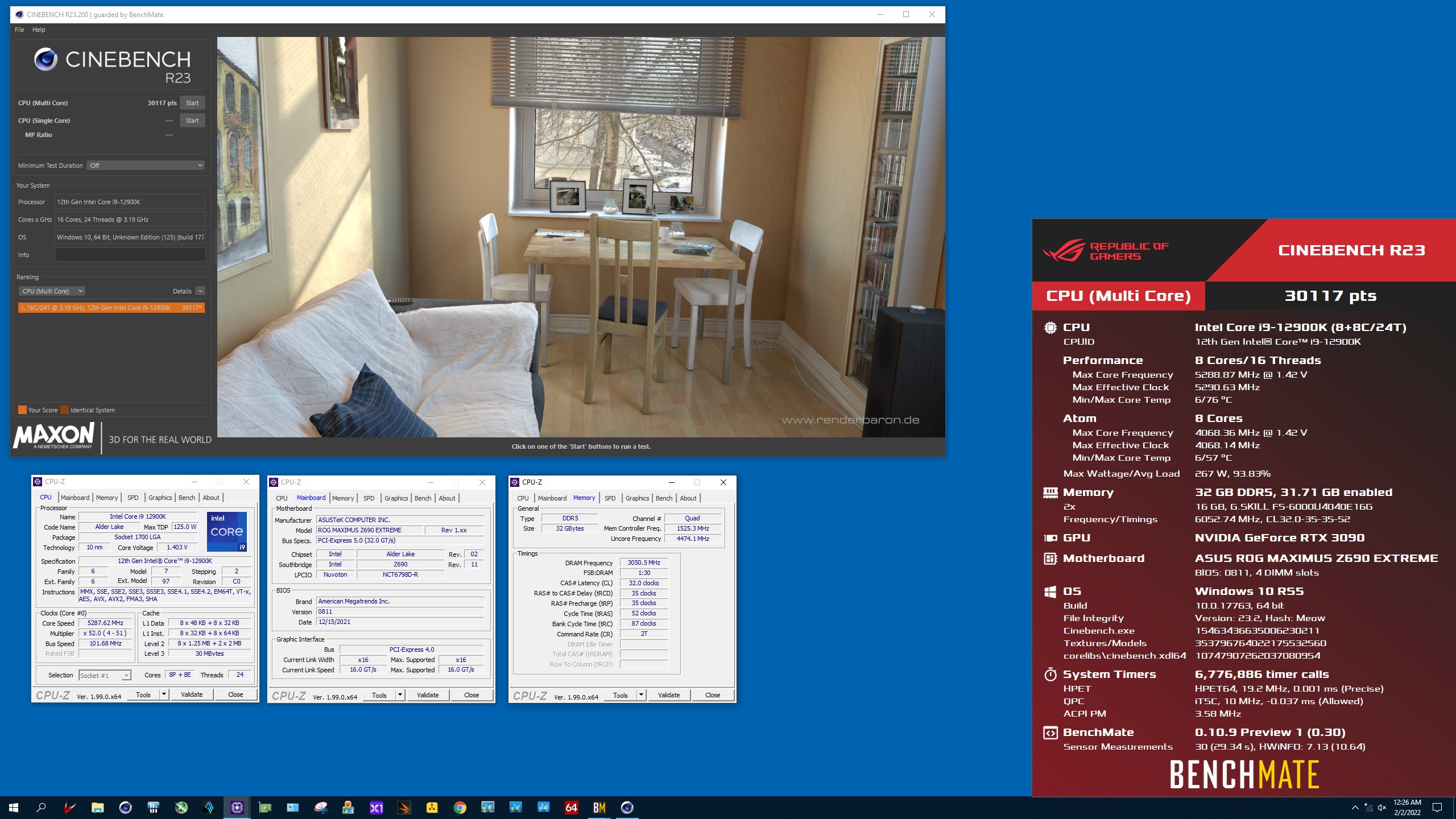Open the network Wi-Fi tray icon
The image size is (1456, 819).
[1368, 808]
